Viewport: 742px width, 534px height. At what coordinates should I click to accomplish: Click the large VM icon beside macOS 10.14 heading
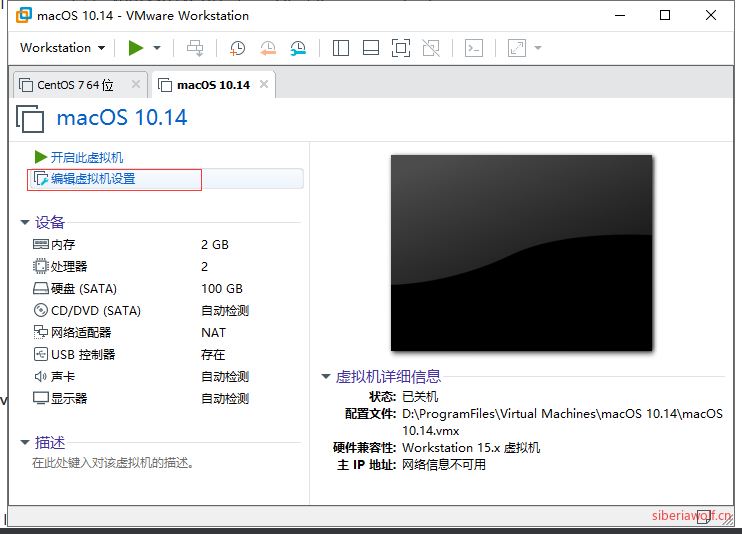point(30,118)
